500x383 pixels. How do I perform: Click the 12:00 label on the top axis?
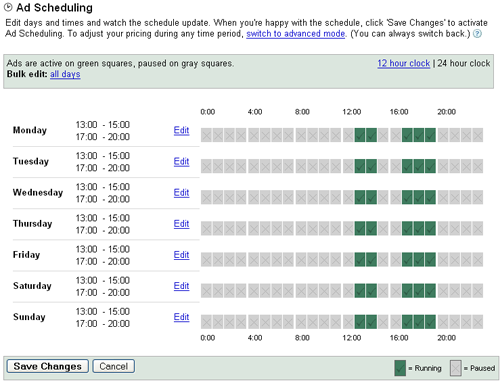(352, 112)
